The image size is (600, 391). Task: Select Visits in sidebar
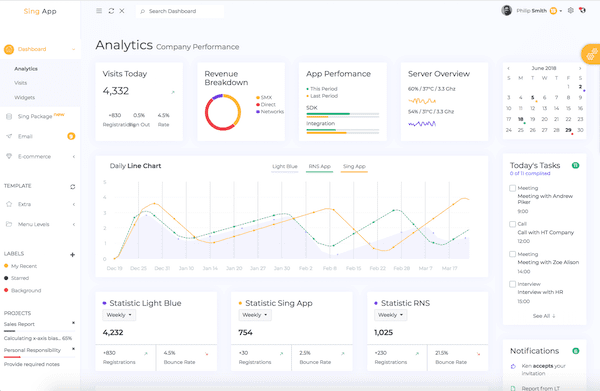click(x=21, y=83)
